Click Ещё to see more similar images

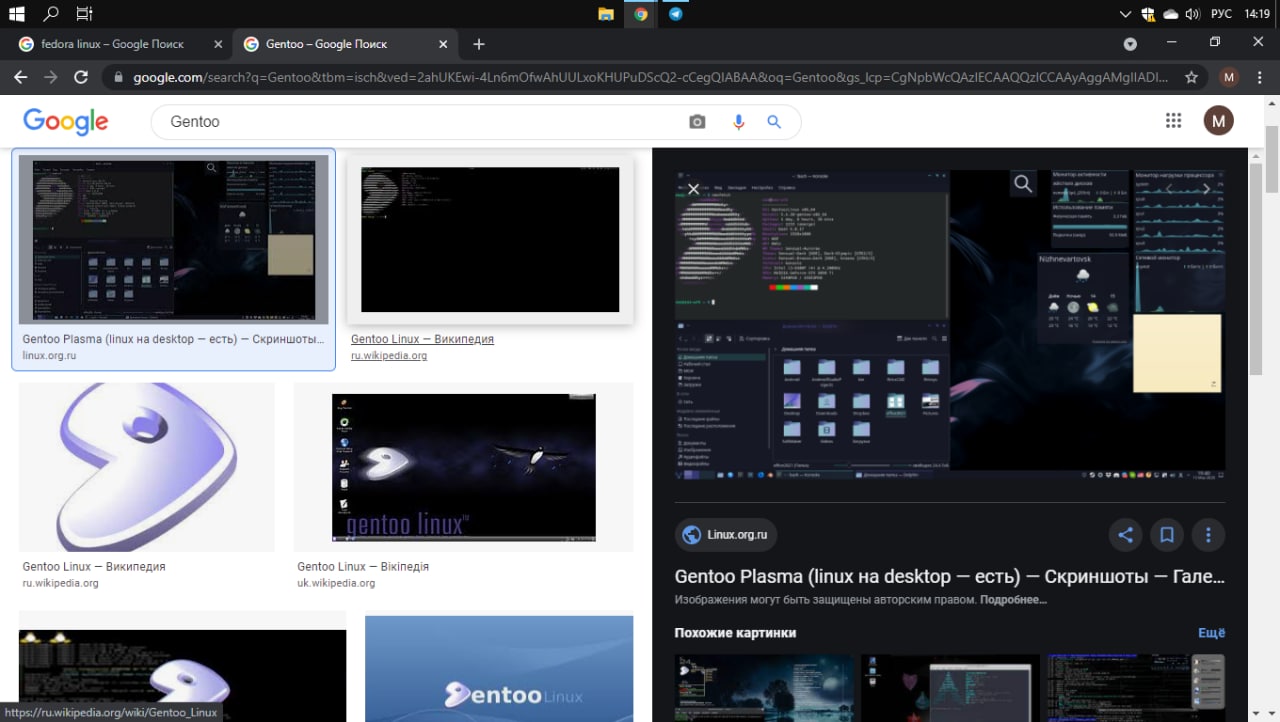[1211, 633]
